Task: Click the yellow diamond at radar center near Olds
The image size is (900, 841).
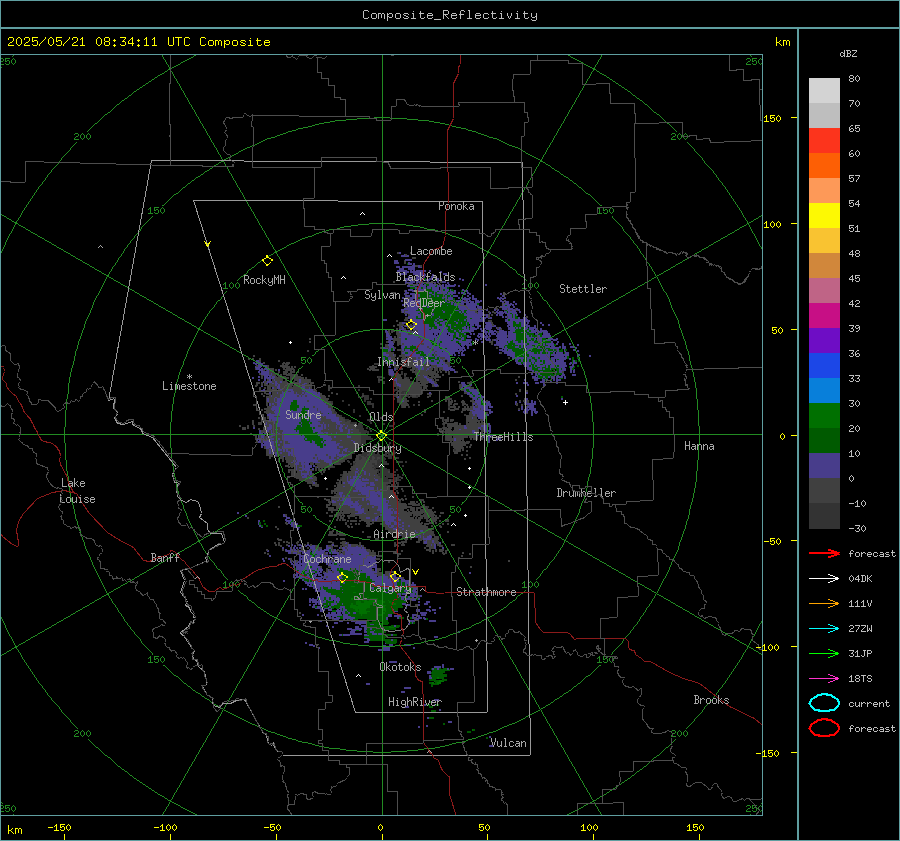Action: point(381,436)
